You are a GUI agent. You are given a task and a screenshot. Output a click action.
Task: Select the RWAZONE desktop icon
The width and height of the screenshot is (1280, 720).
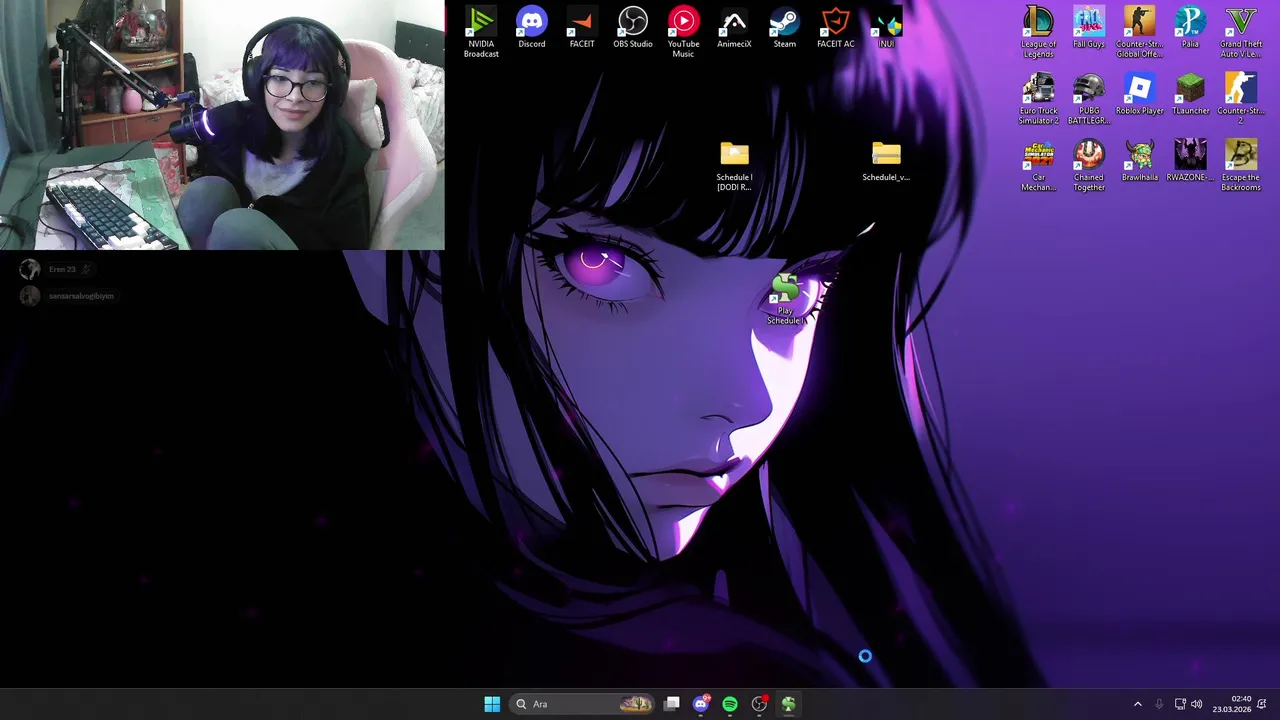pos(1190,162)
